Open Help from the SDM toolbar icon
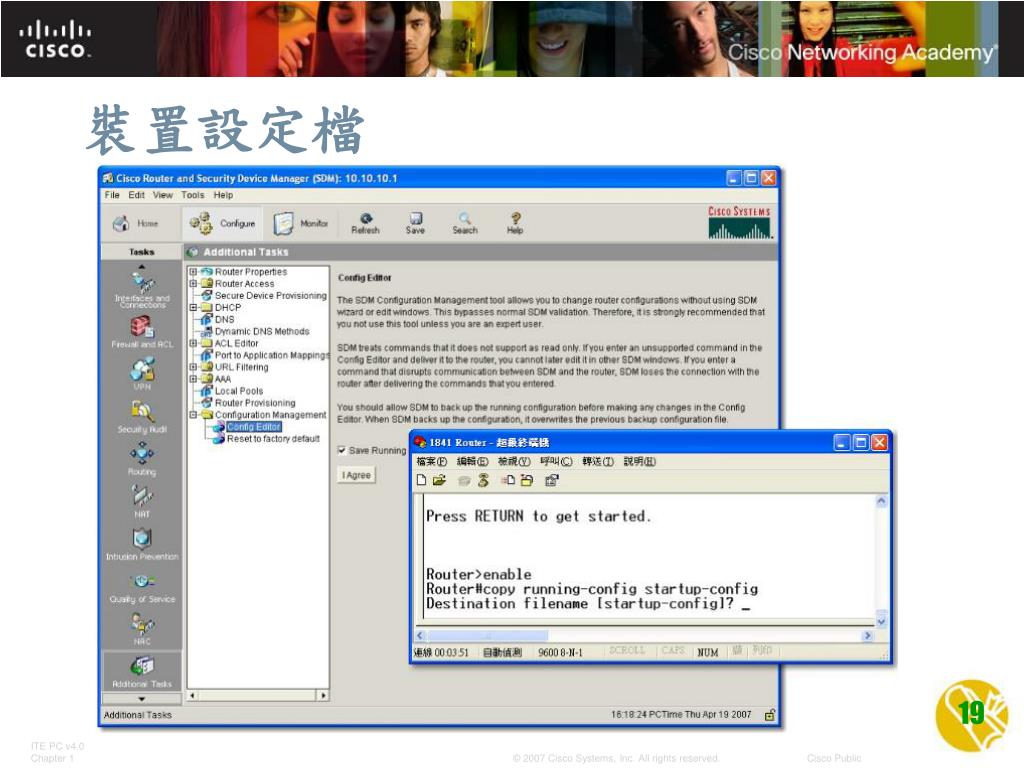The width and height of the screenshot is (1024, 768). click(x=515, y=223)
